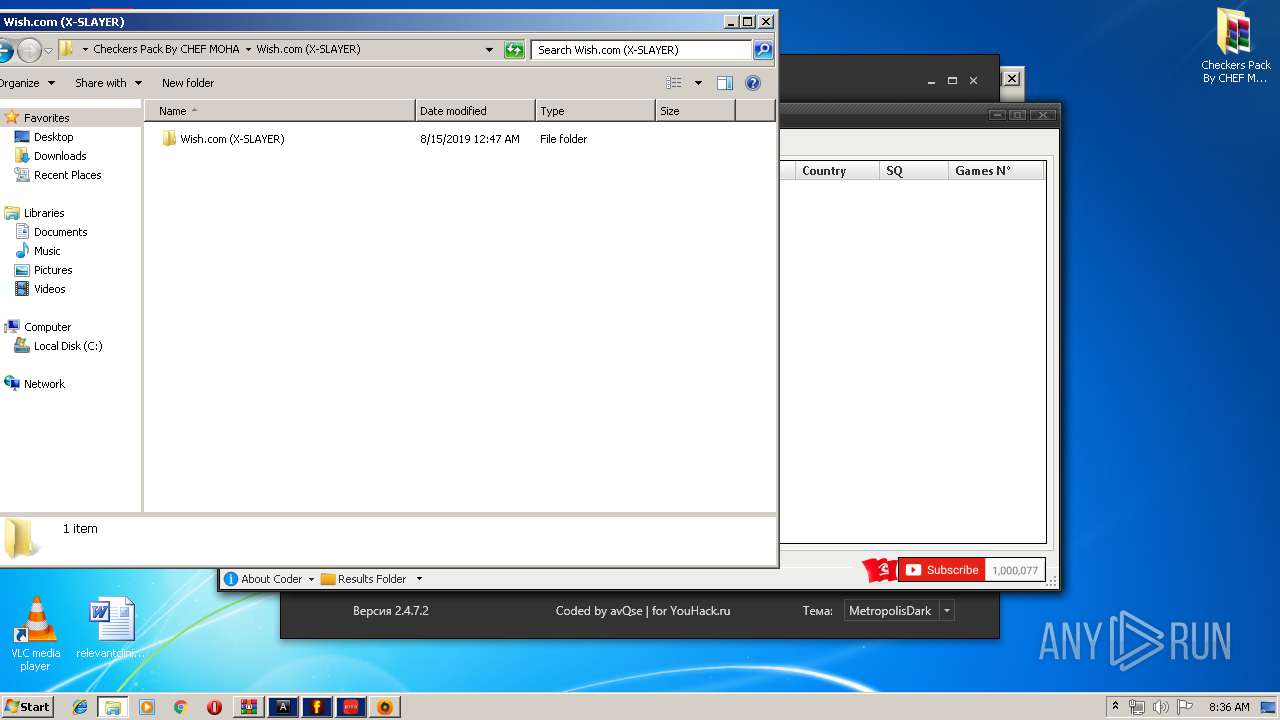Sort by Date modified column header
This screenshot has width=1280, height=720.
(x=475, y=111)
